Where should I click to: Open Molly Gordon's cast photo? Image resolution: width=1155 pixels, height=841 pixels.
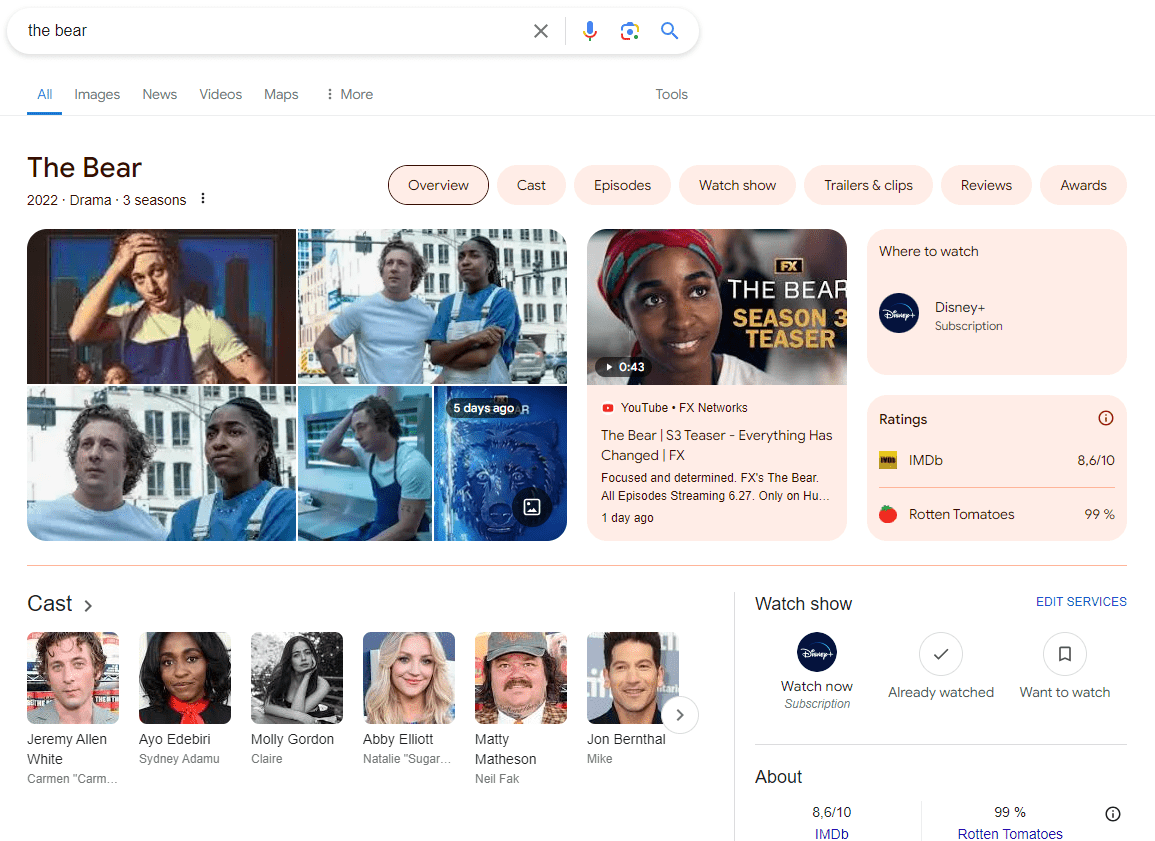[x=297, y=678]
